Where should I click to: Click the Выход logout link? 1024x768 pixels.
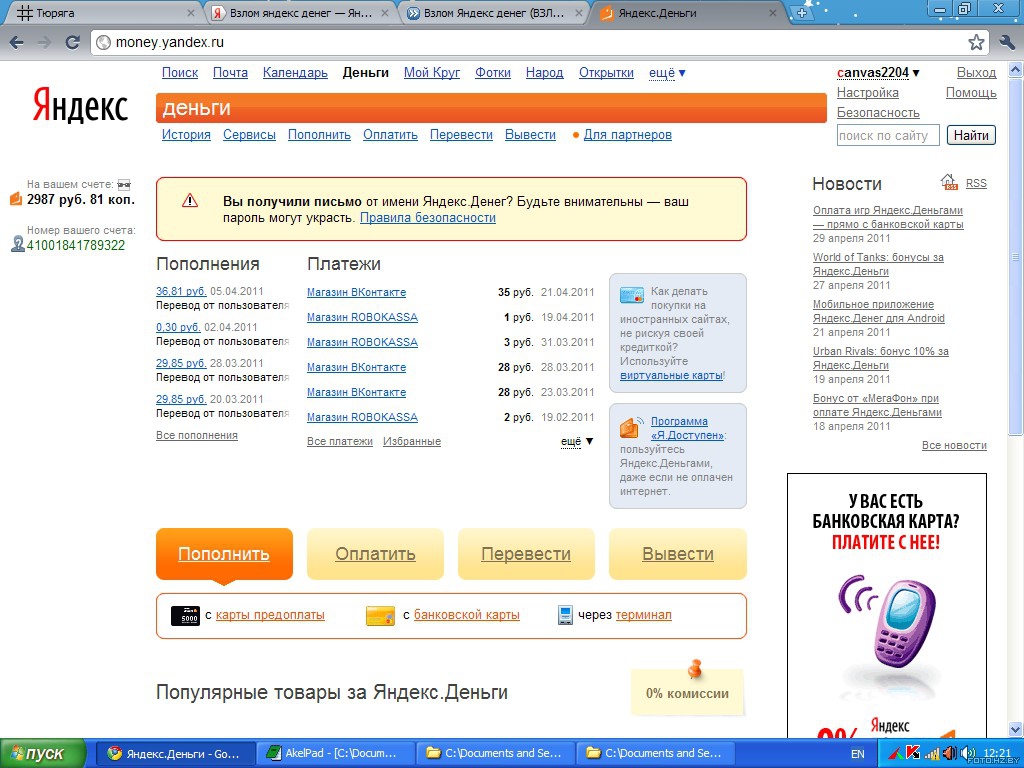[976, 72]
